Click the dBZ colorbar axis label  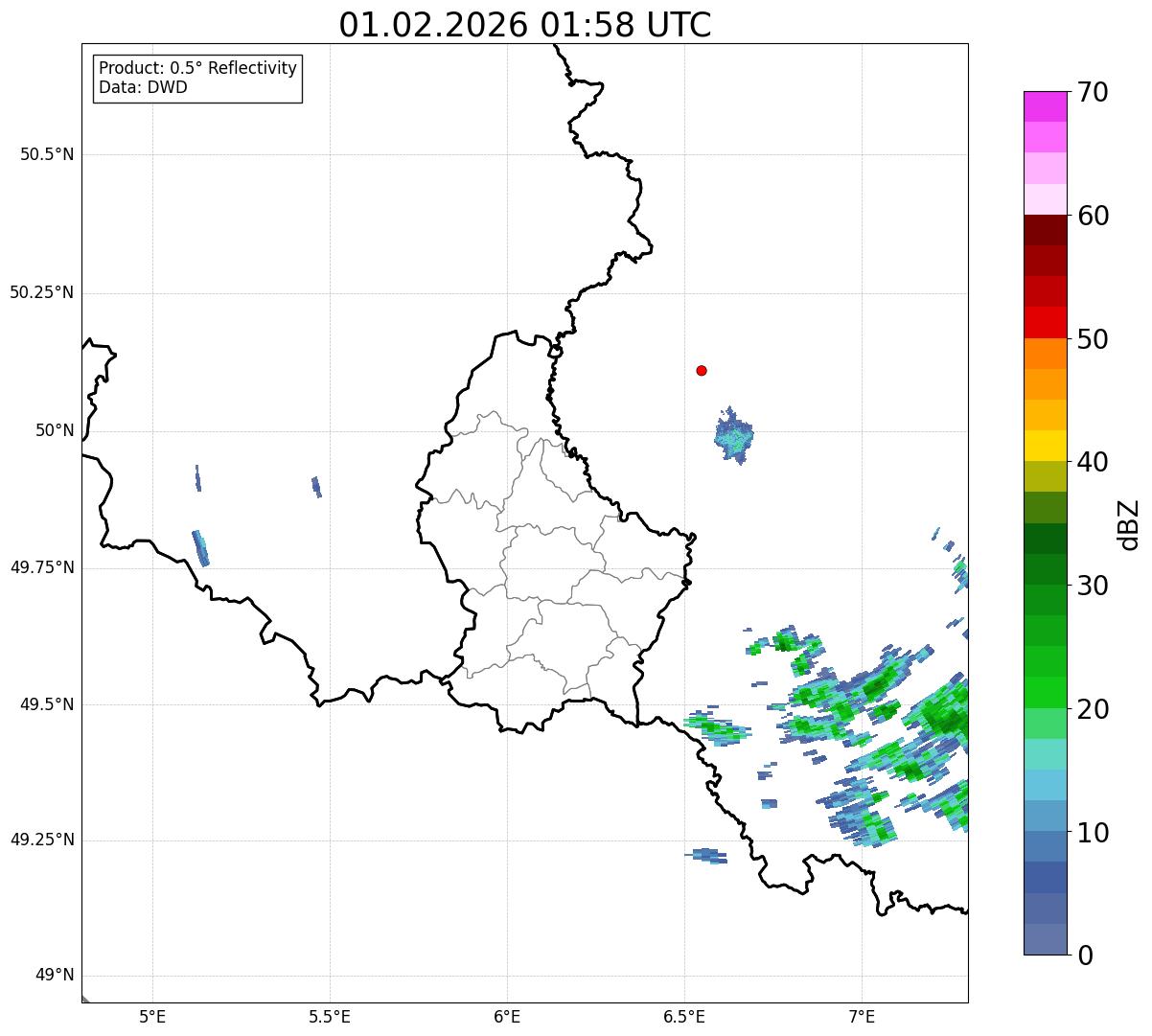click(x=1129, y=524)
